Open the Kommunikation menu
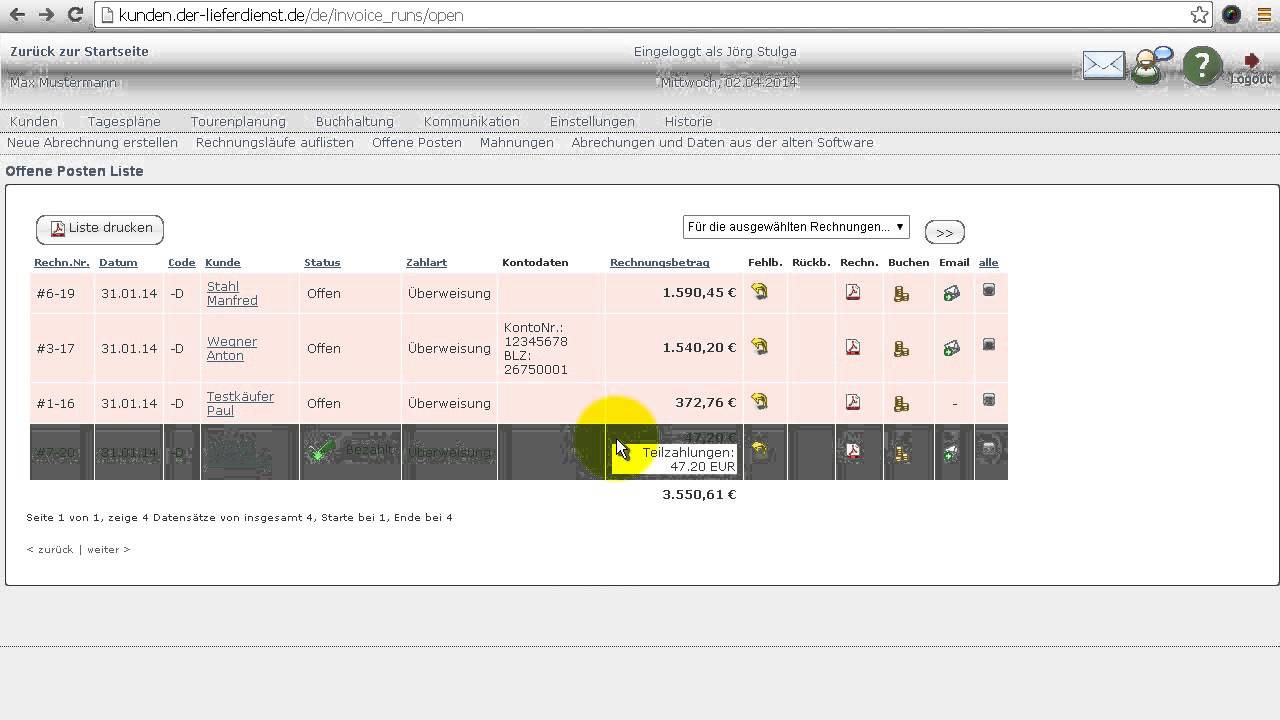This screenshot has height=720, width=1280. [x=472, y=121]
